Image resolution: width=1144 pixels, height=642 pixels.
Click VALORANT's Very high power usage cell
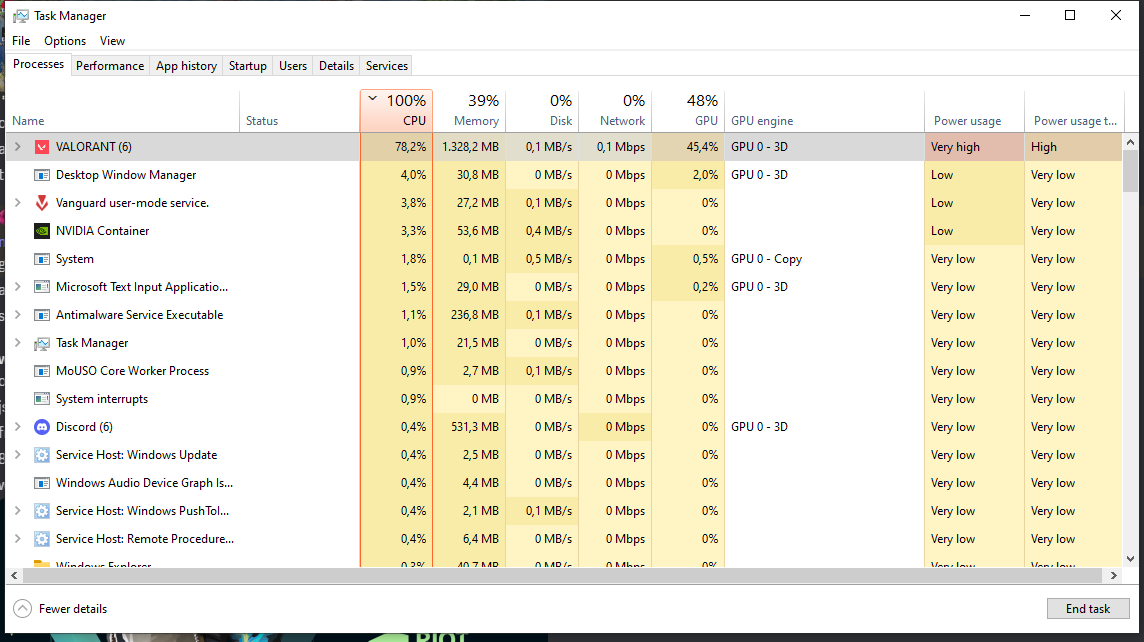click(974, 147)
